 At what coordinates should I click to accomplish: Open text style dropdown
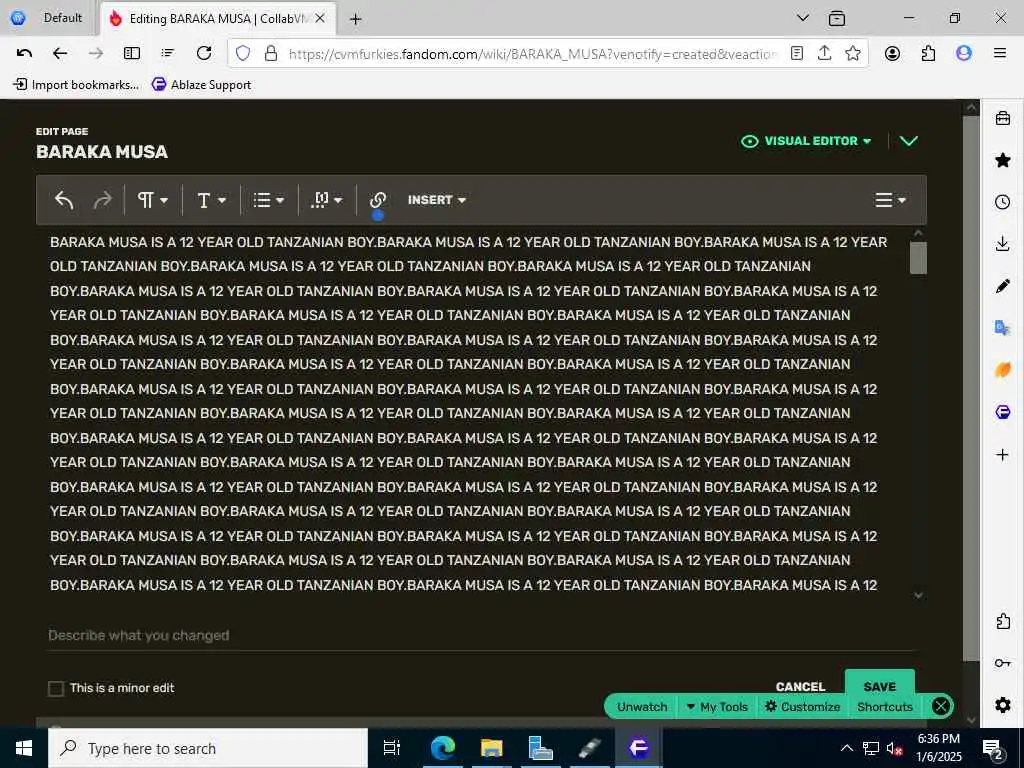212,200
